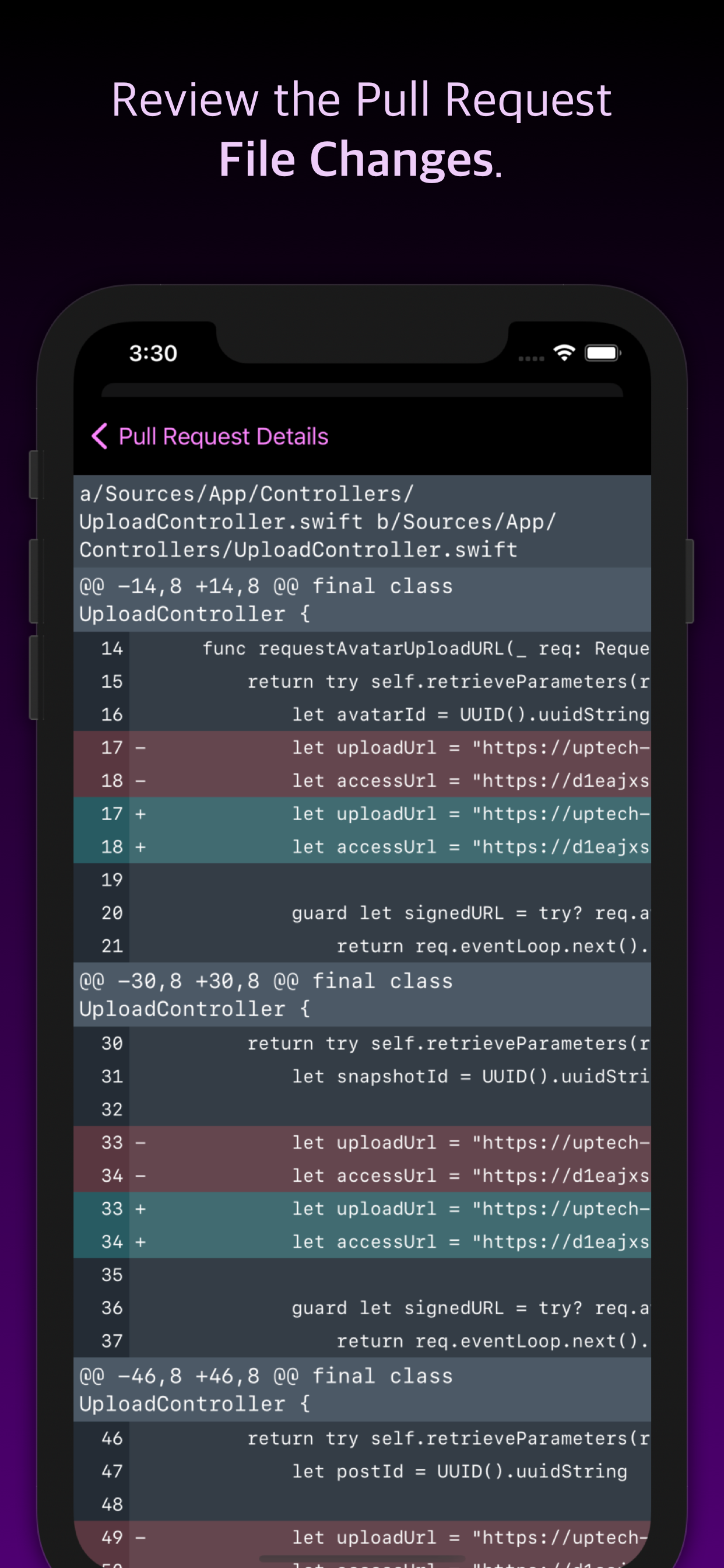Open Pull Request Details navigation item
724x1568 pixels.
click(x=223, y=436)
